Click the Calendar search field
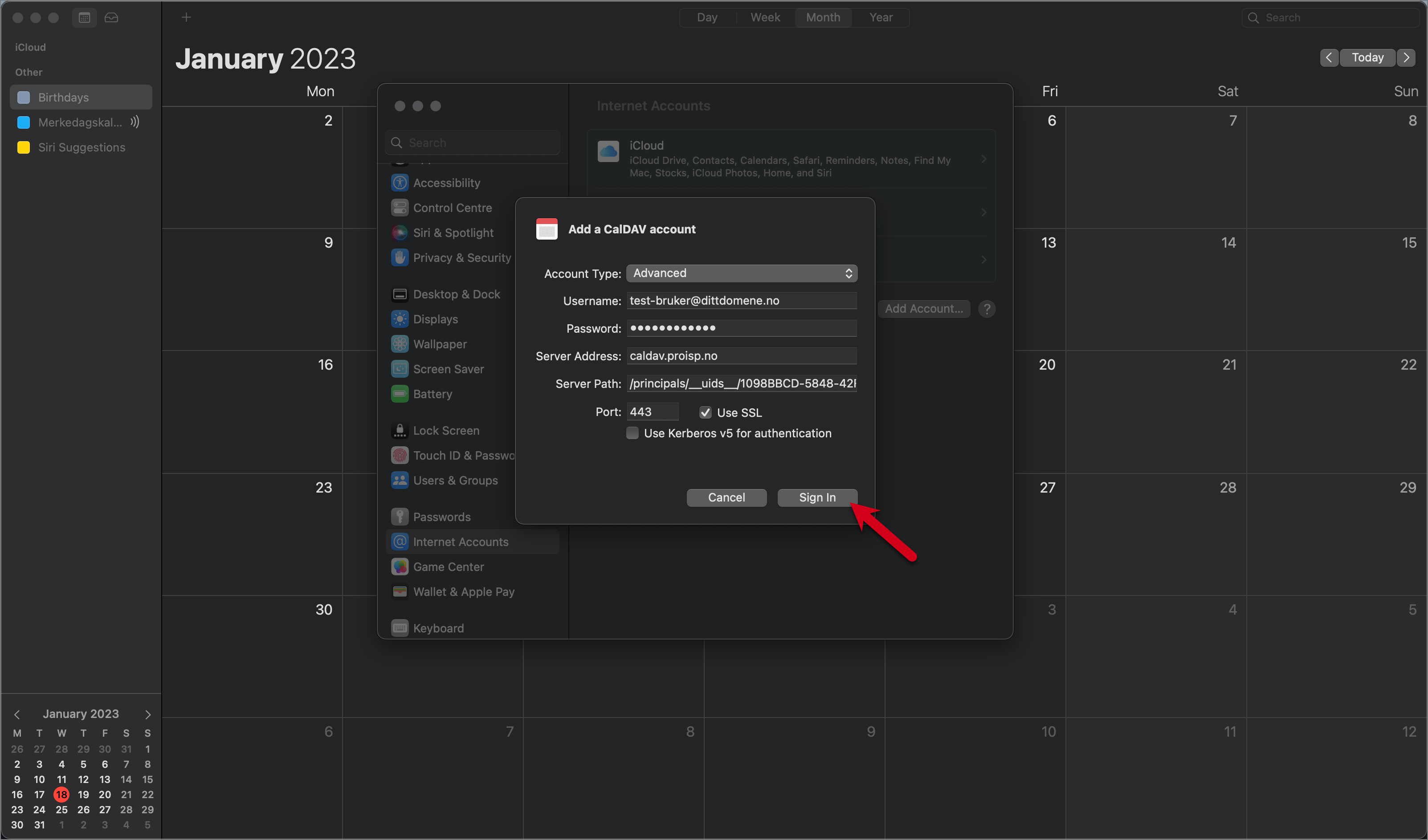 click(x=1330, y=17)
